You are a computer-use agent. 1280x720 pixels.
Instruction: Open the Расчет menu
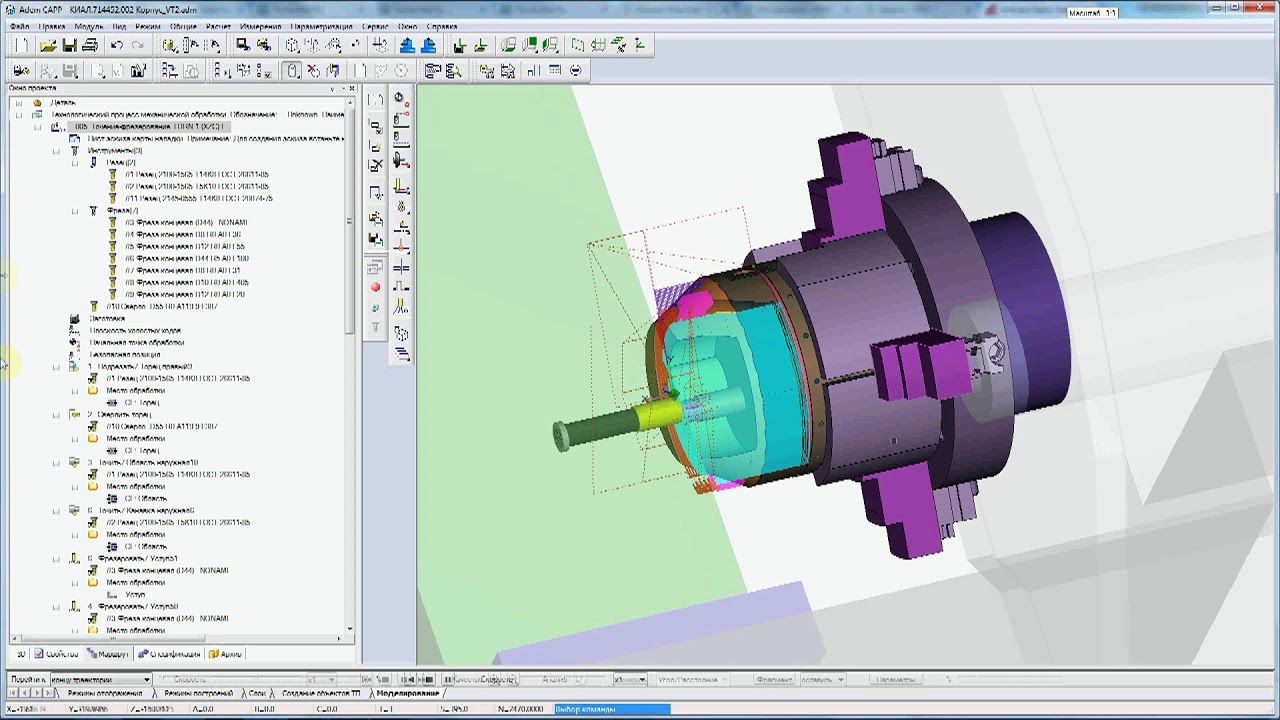click(x=217, y=26)
